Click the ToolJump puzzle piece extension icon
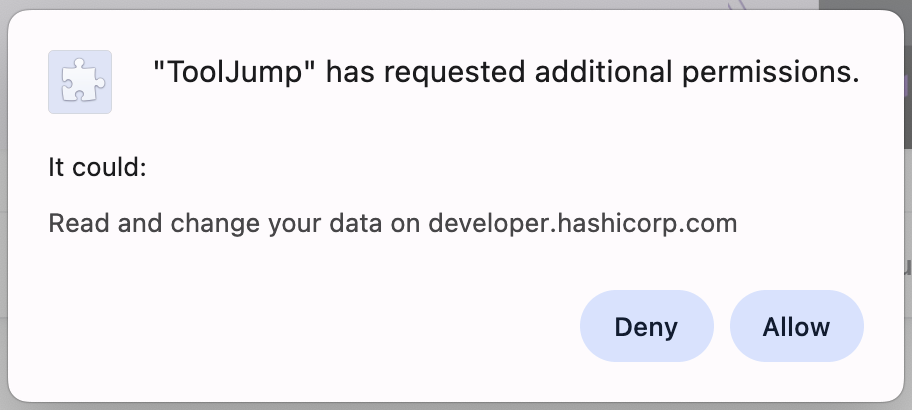 [80, 82]
